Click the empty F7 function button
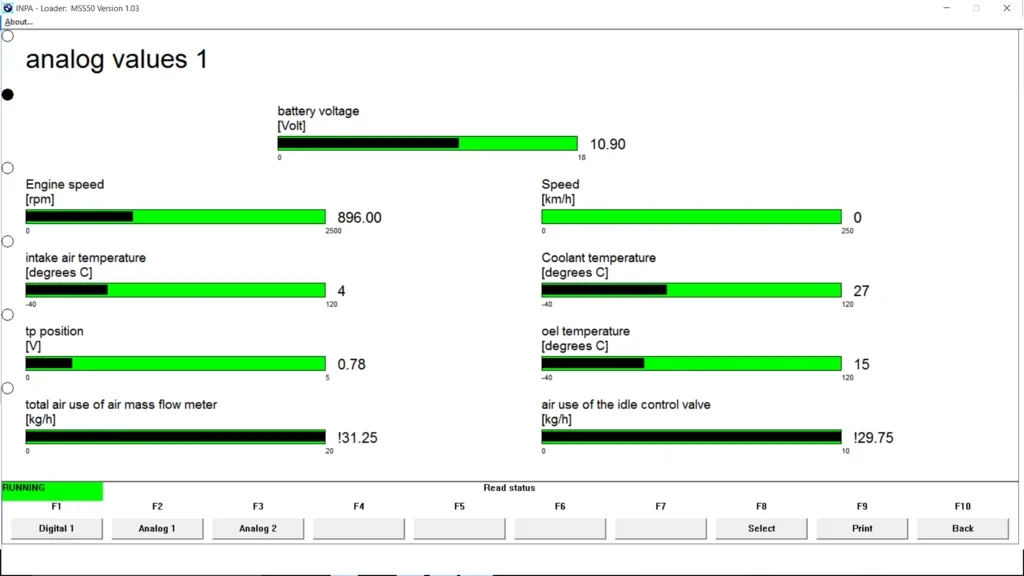The width and height of the screenshot is (1024, 576). (660, 528)
